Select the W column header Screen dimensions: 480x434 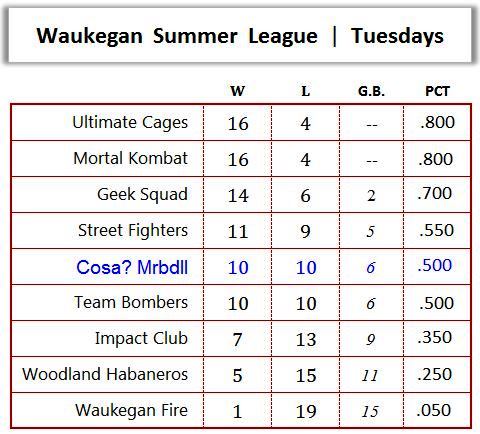(237, 91)
